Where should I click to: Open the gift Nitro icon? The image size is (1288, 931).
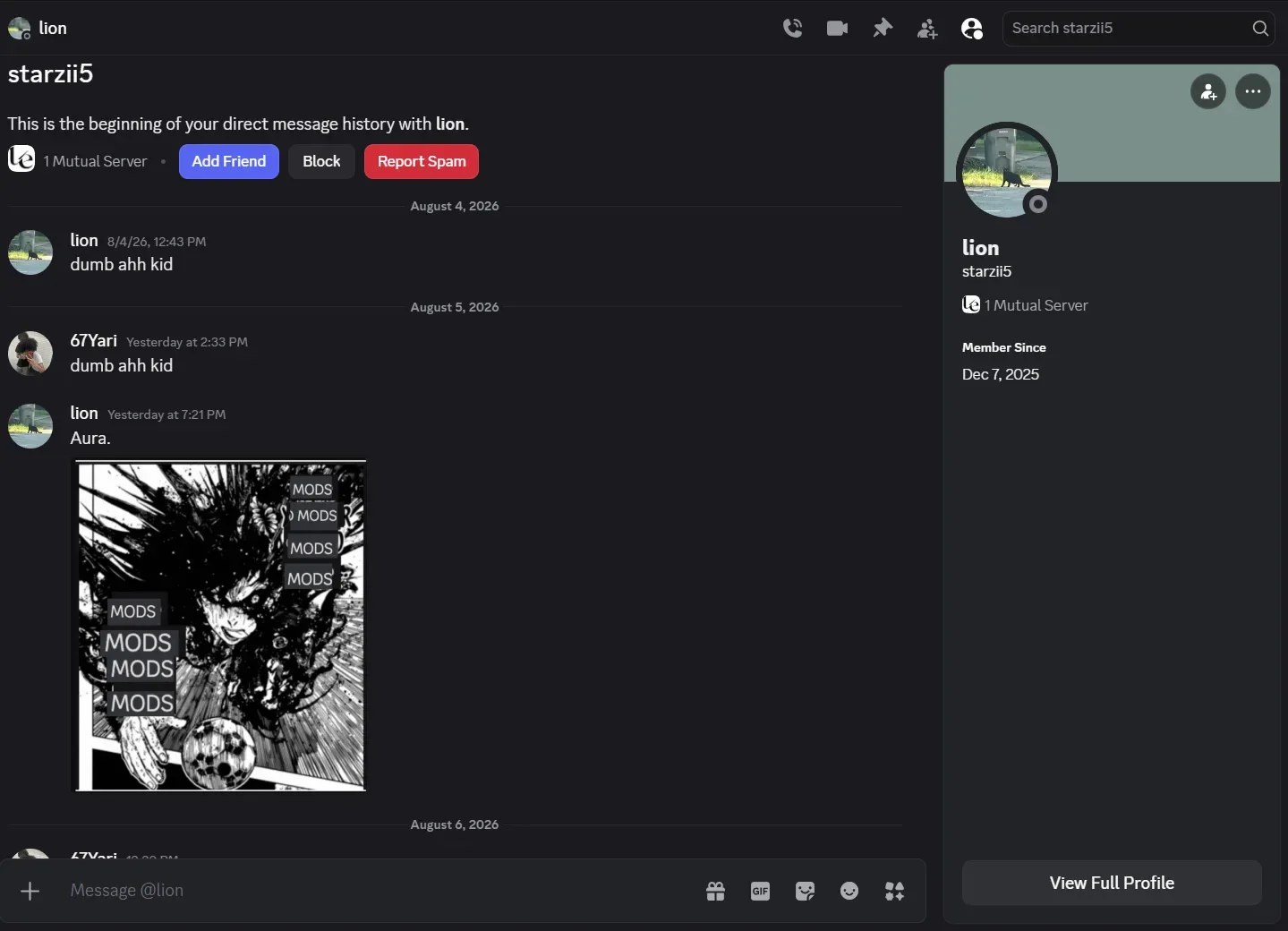pyautogui.click(x=715, y=891)
